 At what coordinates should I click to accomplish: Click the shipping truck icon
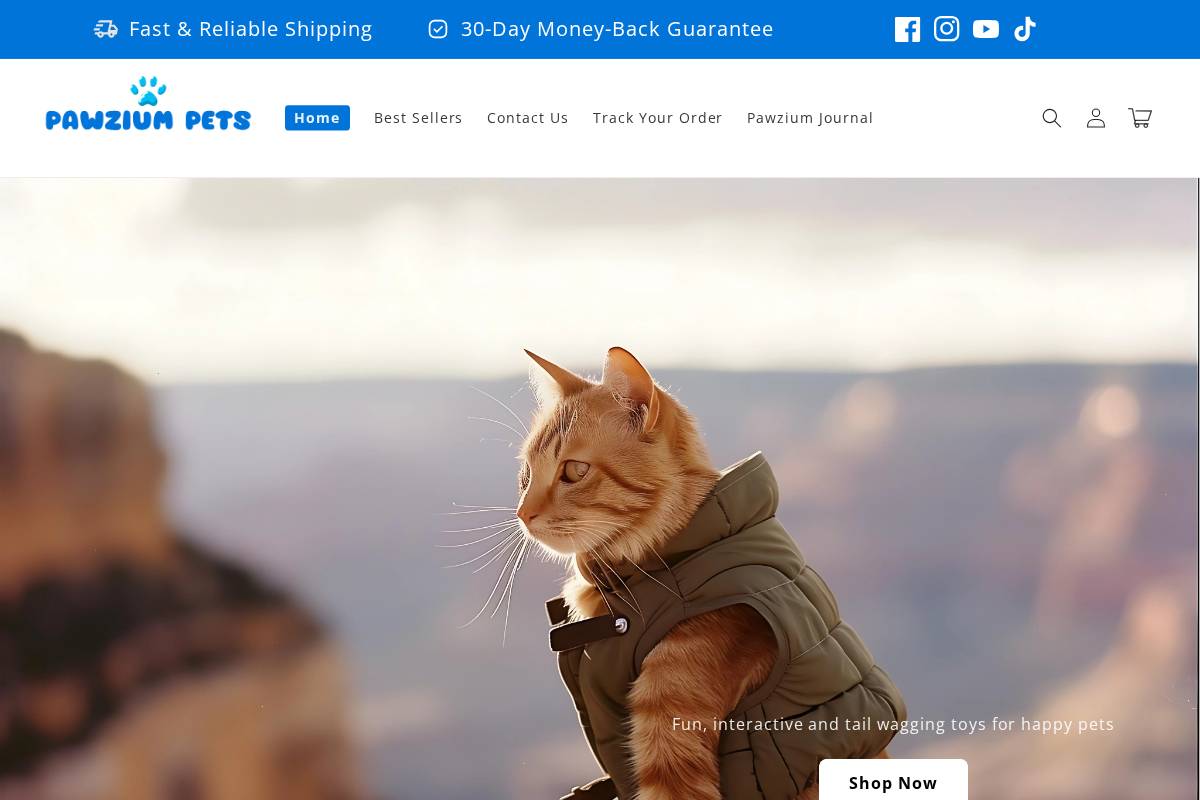tap(106, 29)
